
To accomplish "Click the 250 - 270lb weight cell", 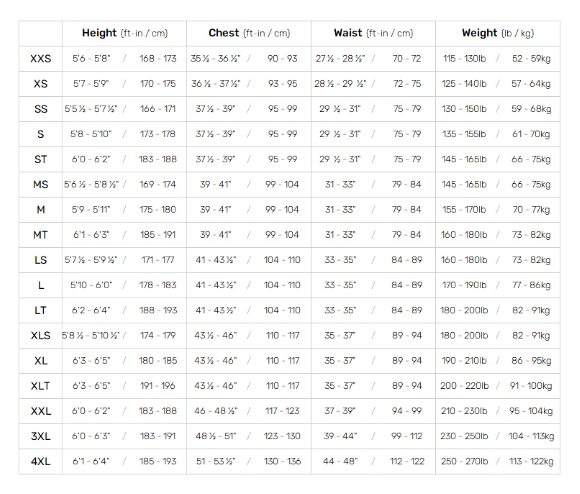I will pos(465,461).
